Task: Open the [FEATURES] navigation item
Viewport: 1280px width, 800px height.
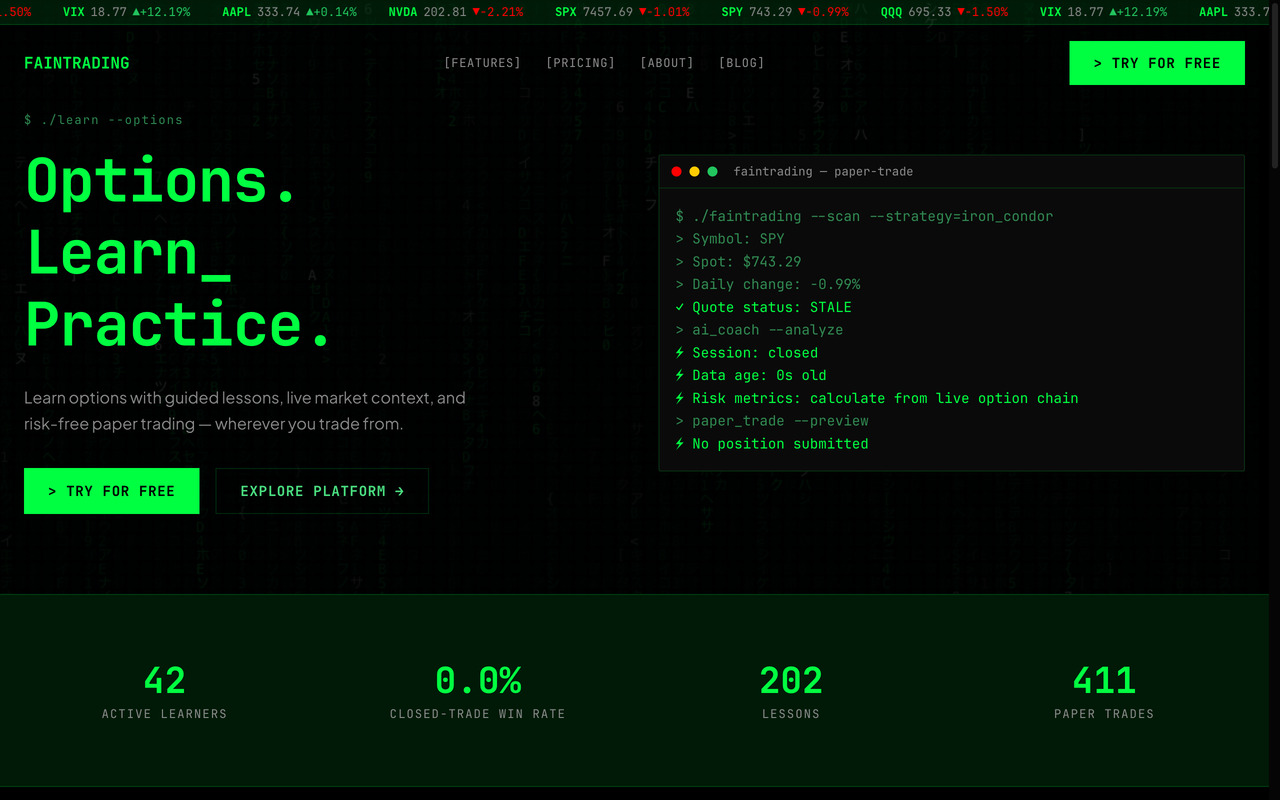Action: coord(483,63)
